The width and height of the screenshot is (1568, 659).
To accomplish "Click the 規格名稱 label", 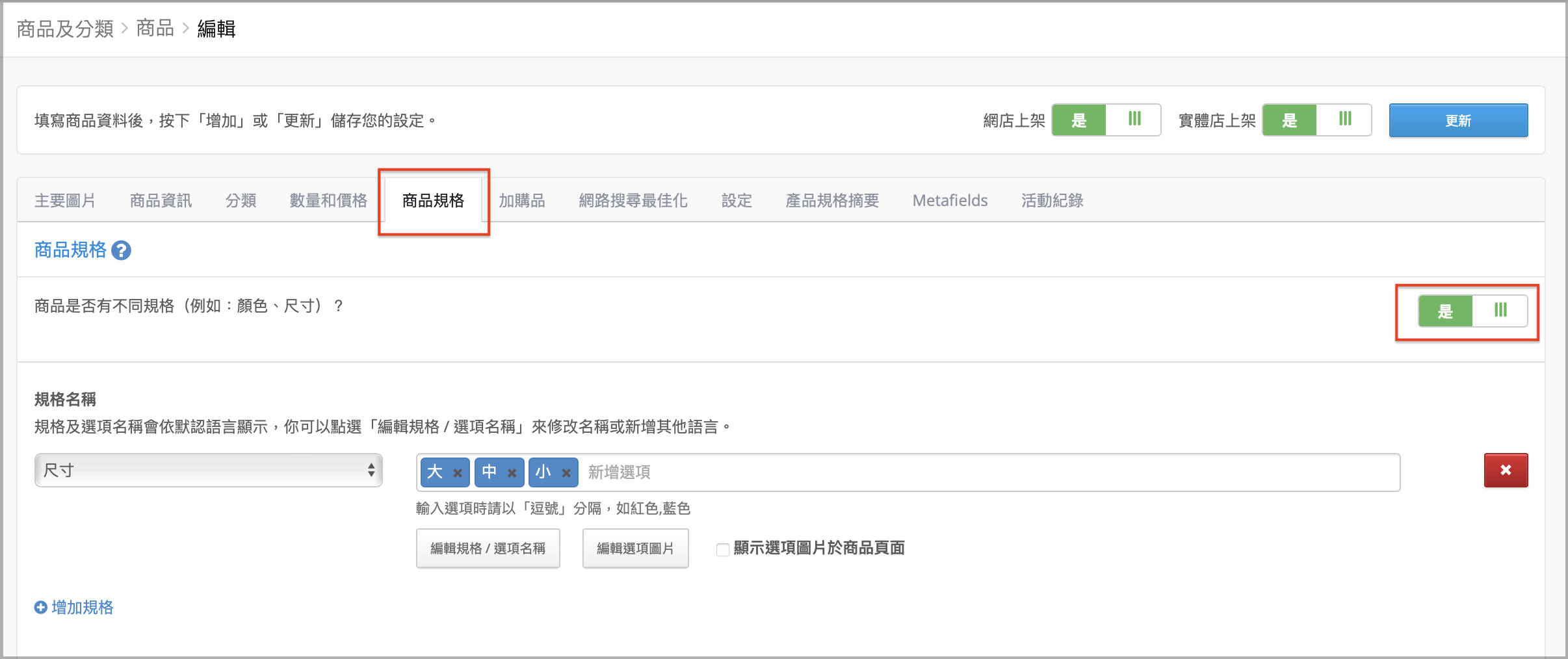I will click(x=65, y=399).
